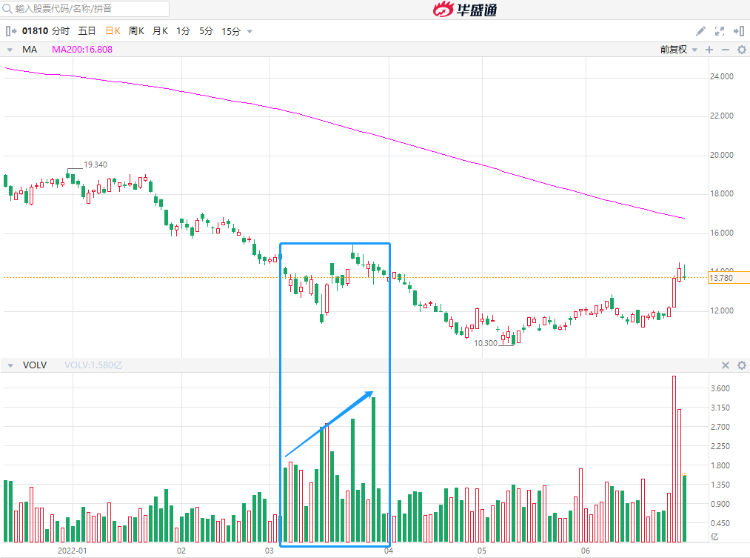Collapse right panel with arrow icon

point(740,31)
